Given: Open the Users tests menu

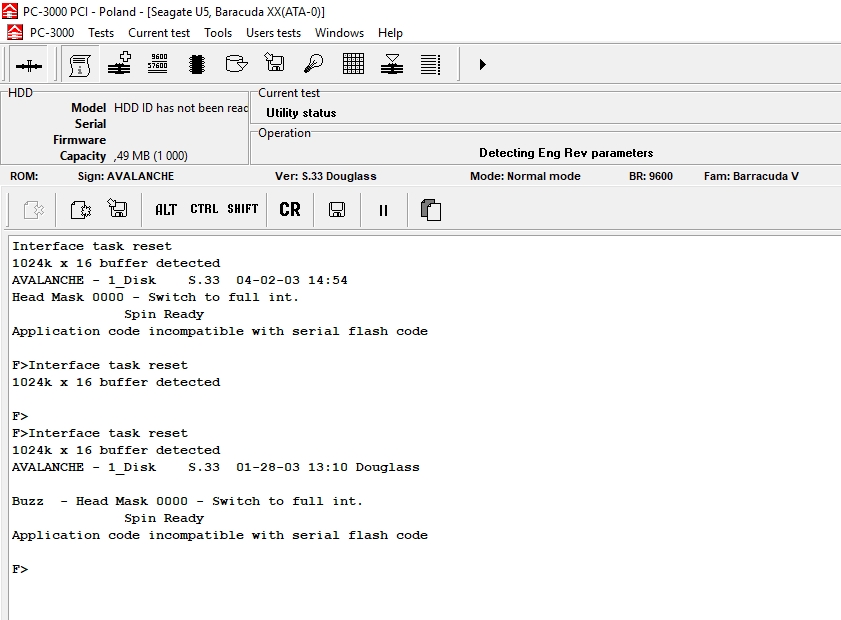Looking at the screenshot, I should click(x=273, y=33).
